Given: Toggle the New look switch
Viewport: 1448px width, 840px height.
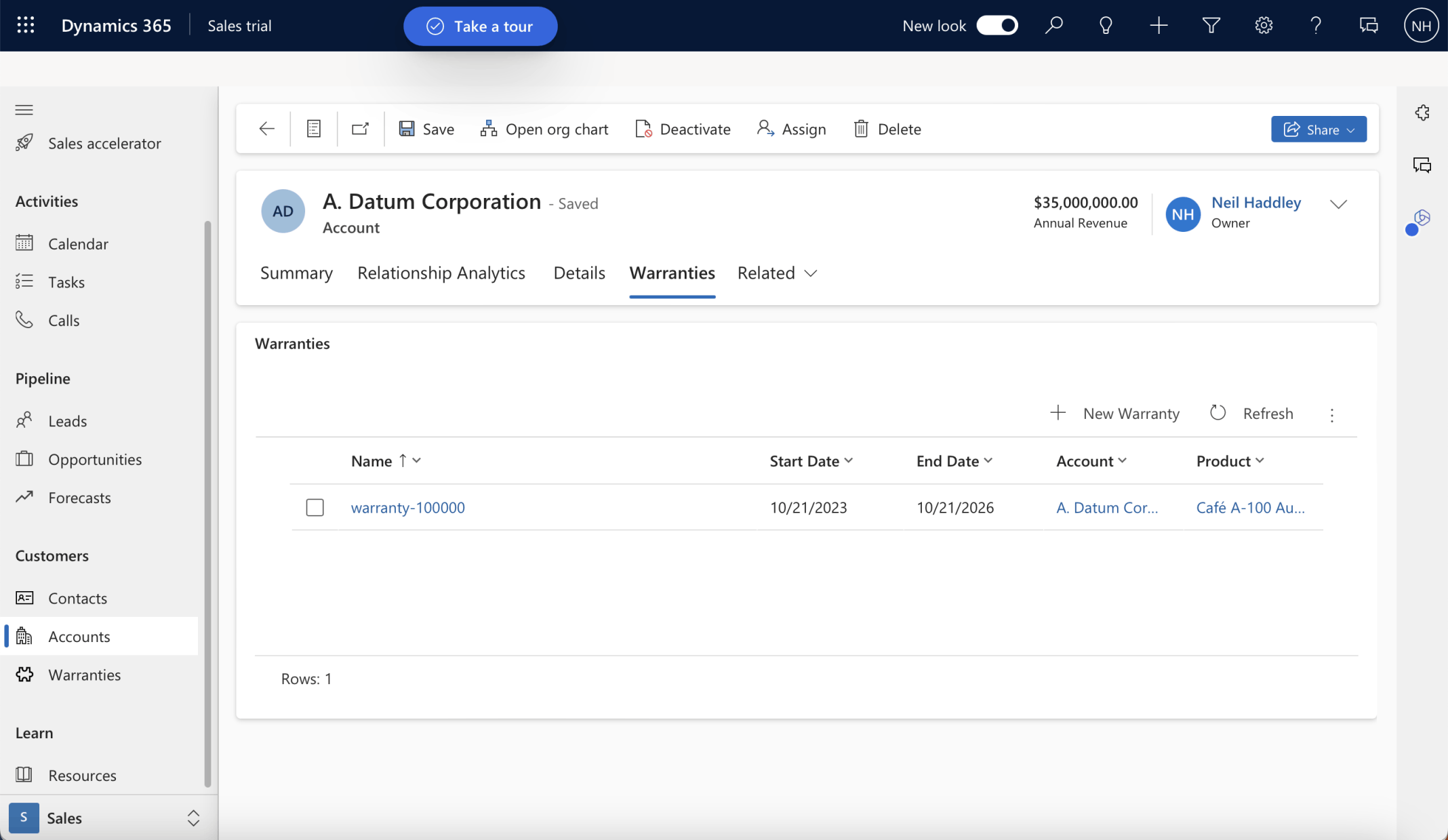Looking at the screenshot, I should tap(997, 26).
